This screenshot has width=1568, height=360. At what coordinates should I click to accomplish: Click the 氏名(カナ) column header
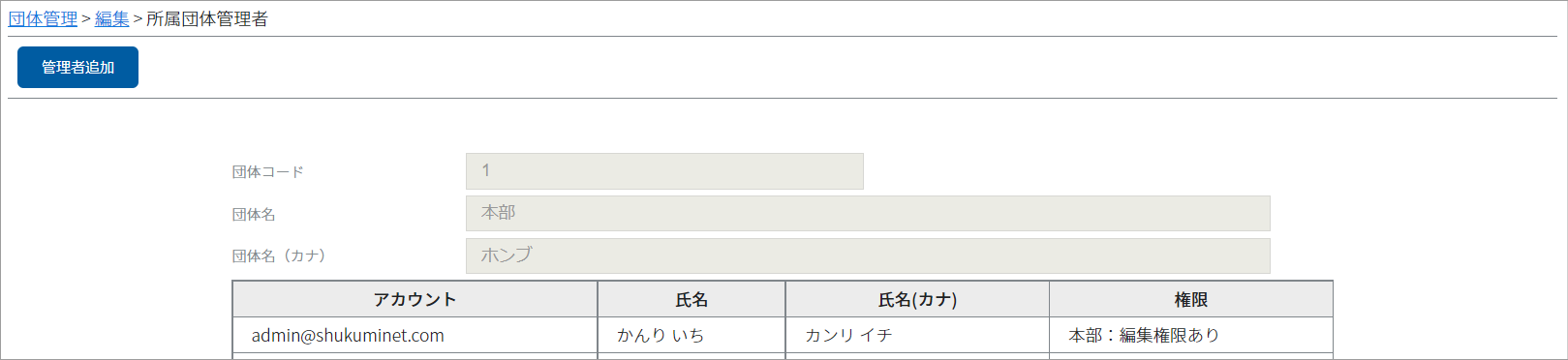[917, 300]
